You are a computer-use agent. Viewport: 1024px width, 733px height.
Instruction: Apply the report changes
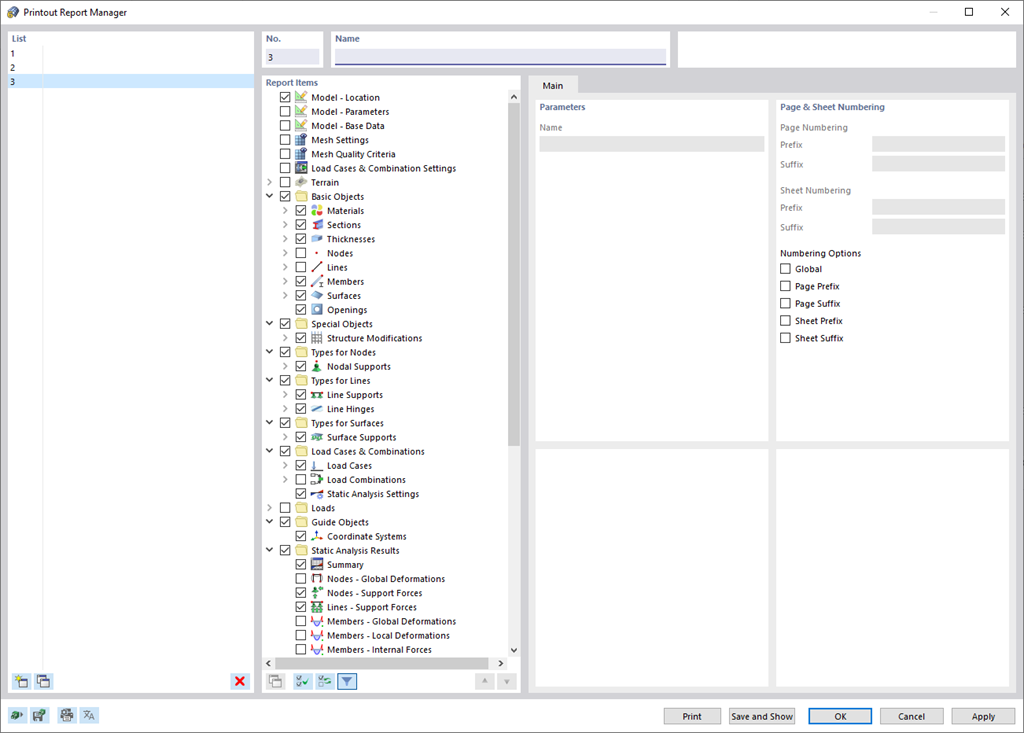(x=983, y=716)
